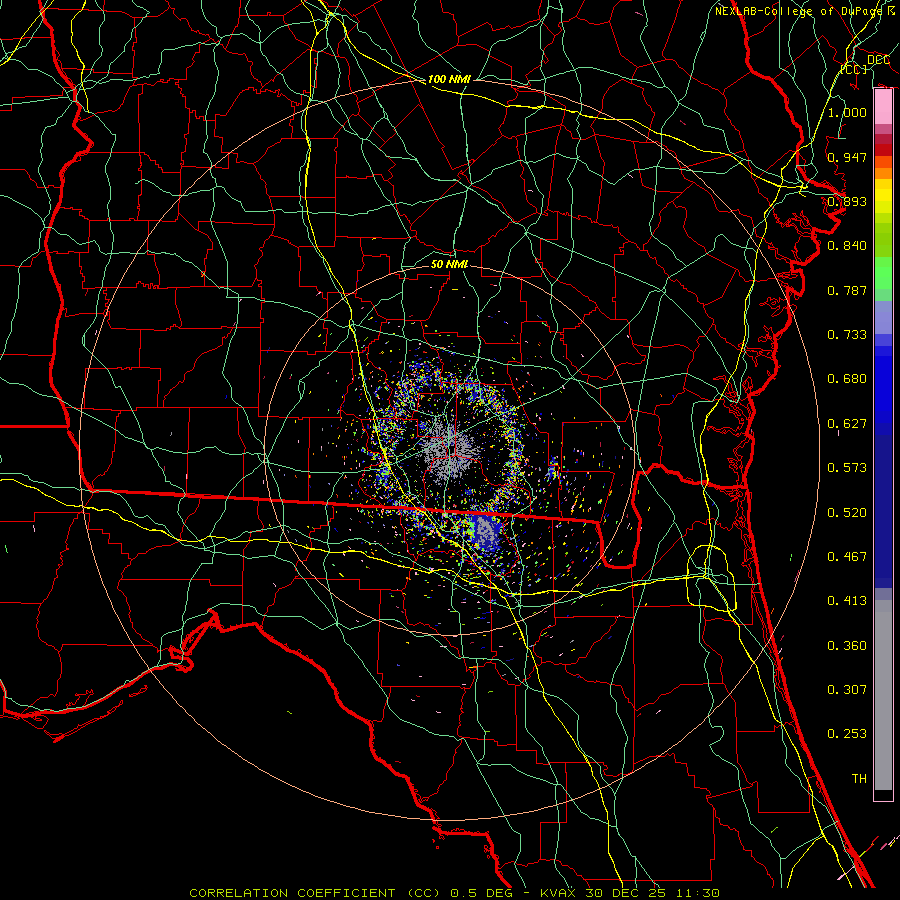Viewport: 900px width, 900px height.
Task: Click the DEC label above the color scale
Action: [x=878, y=60]
